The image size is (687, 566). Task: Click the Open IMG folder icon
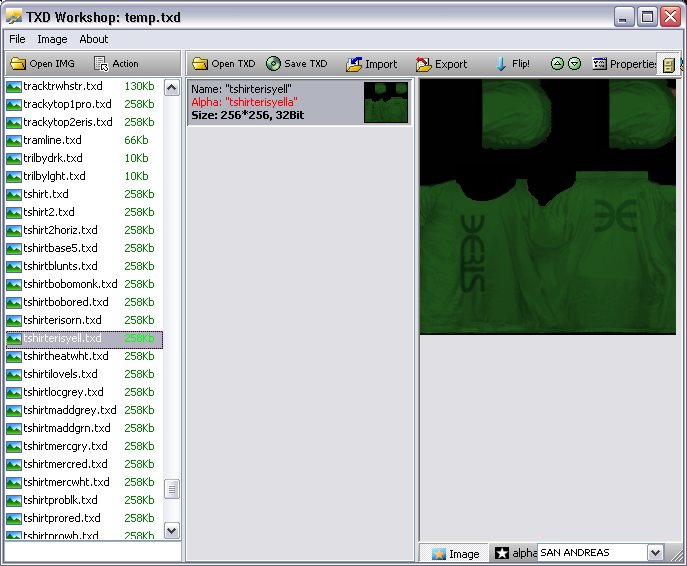coord(18,64)
